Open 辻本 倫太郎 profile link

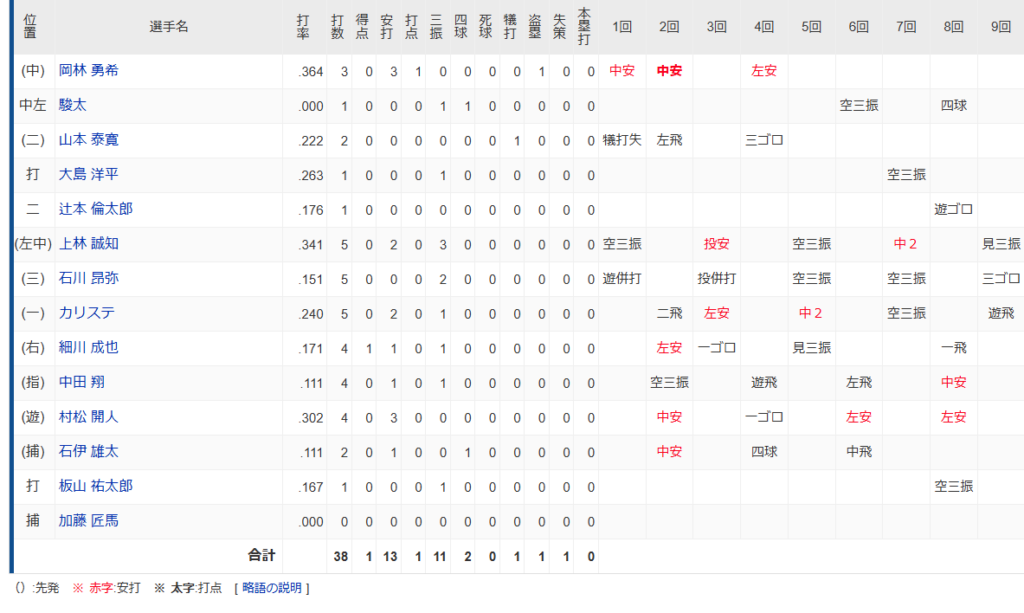coord(95,209)
